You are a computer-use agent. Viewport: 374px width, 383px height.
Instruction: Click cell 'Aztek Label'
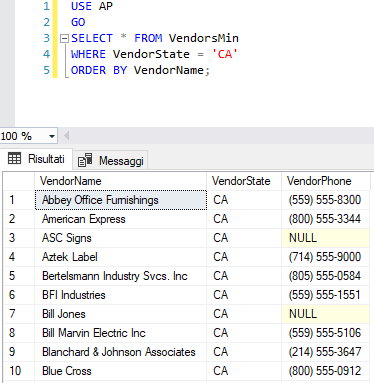coord(121,257)
